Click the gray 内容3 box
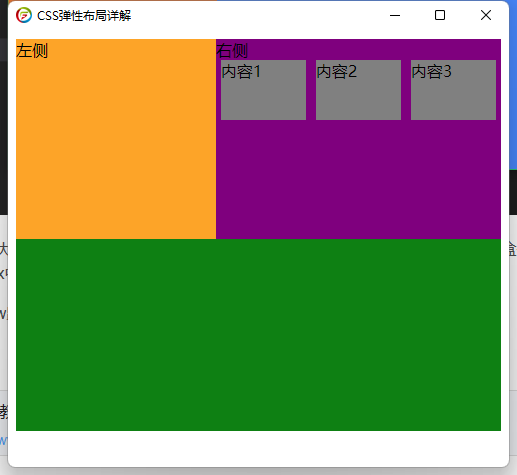This screenshot has width=517, height=475. tap(453, 90)
